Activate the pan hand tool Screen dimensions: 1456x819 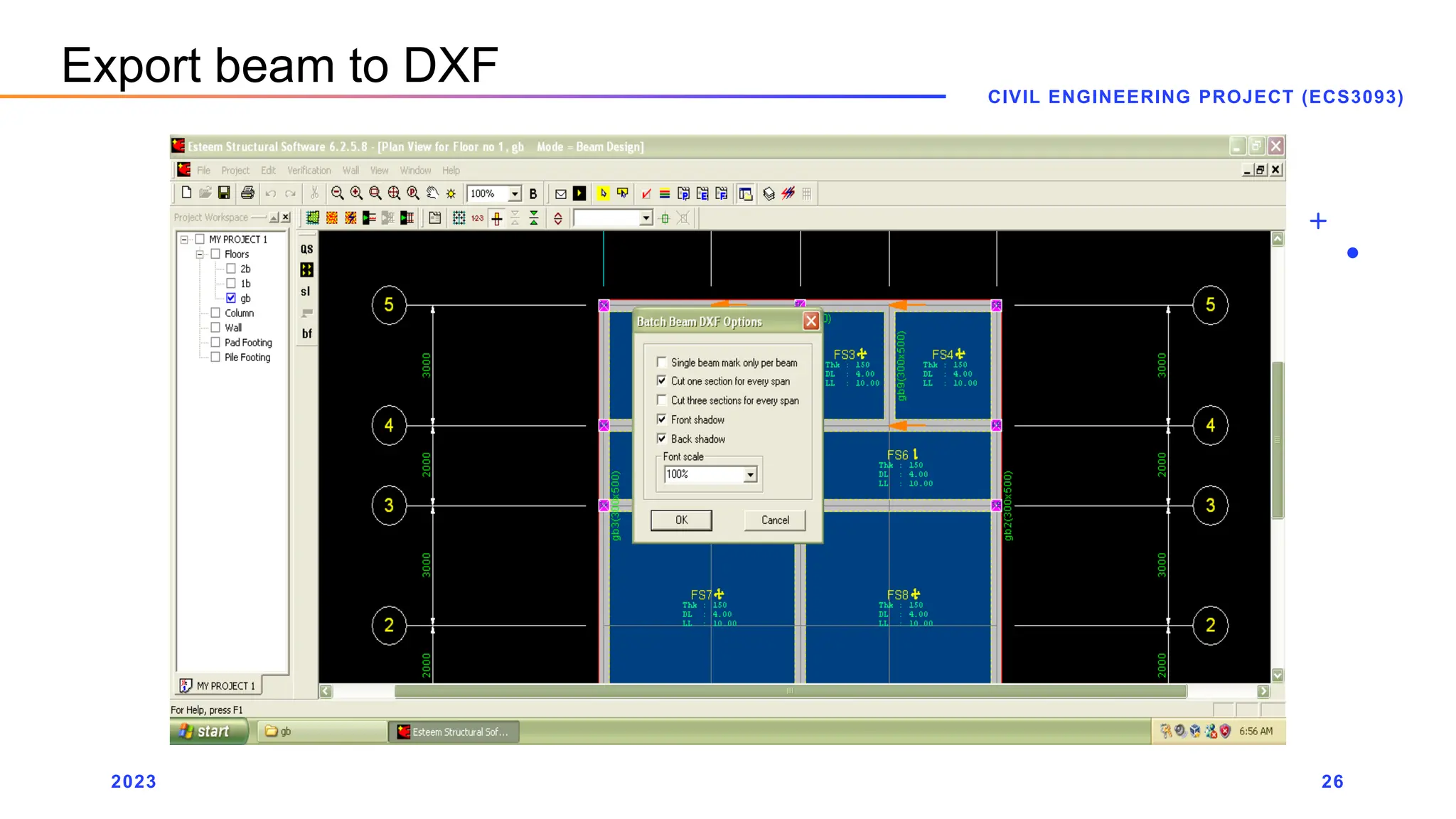pos(432,193)
